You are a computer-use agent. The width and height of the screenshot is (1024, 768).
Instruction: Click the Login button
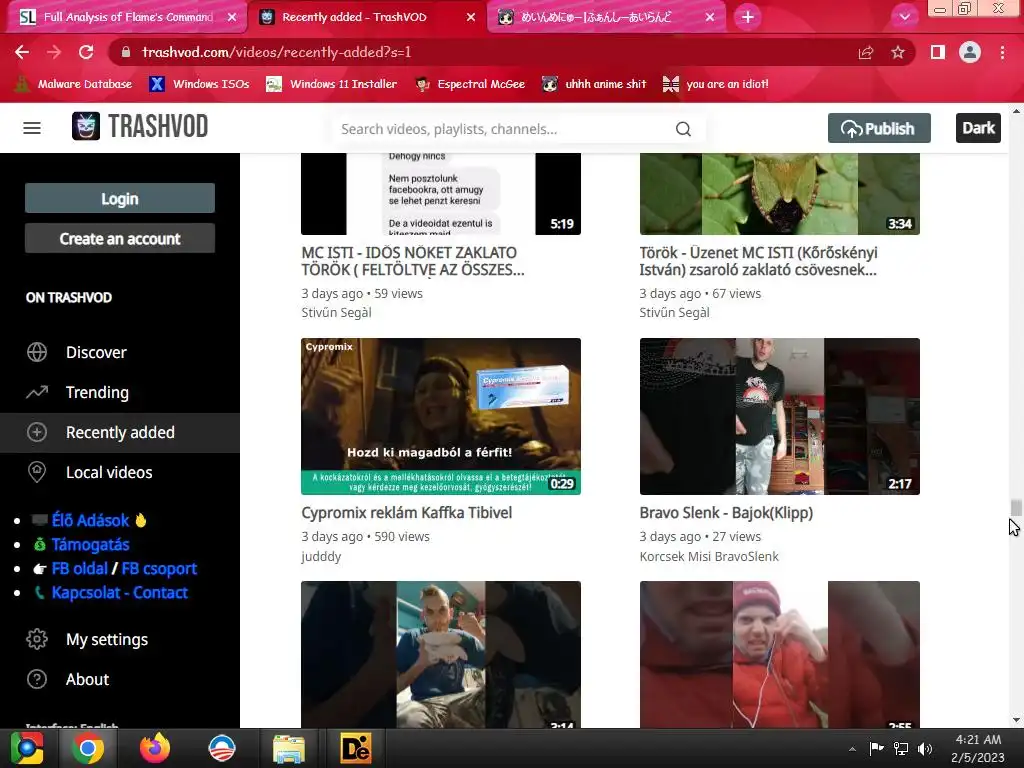(x=120, y=198)
